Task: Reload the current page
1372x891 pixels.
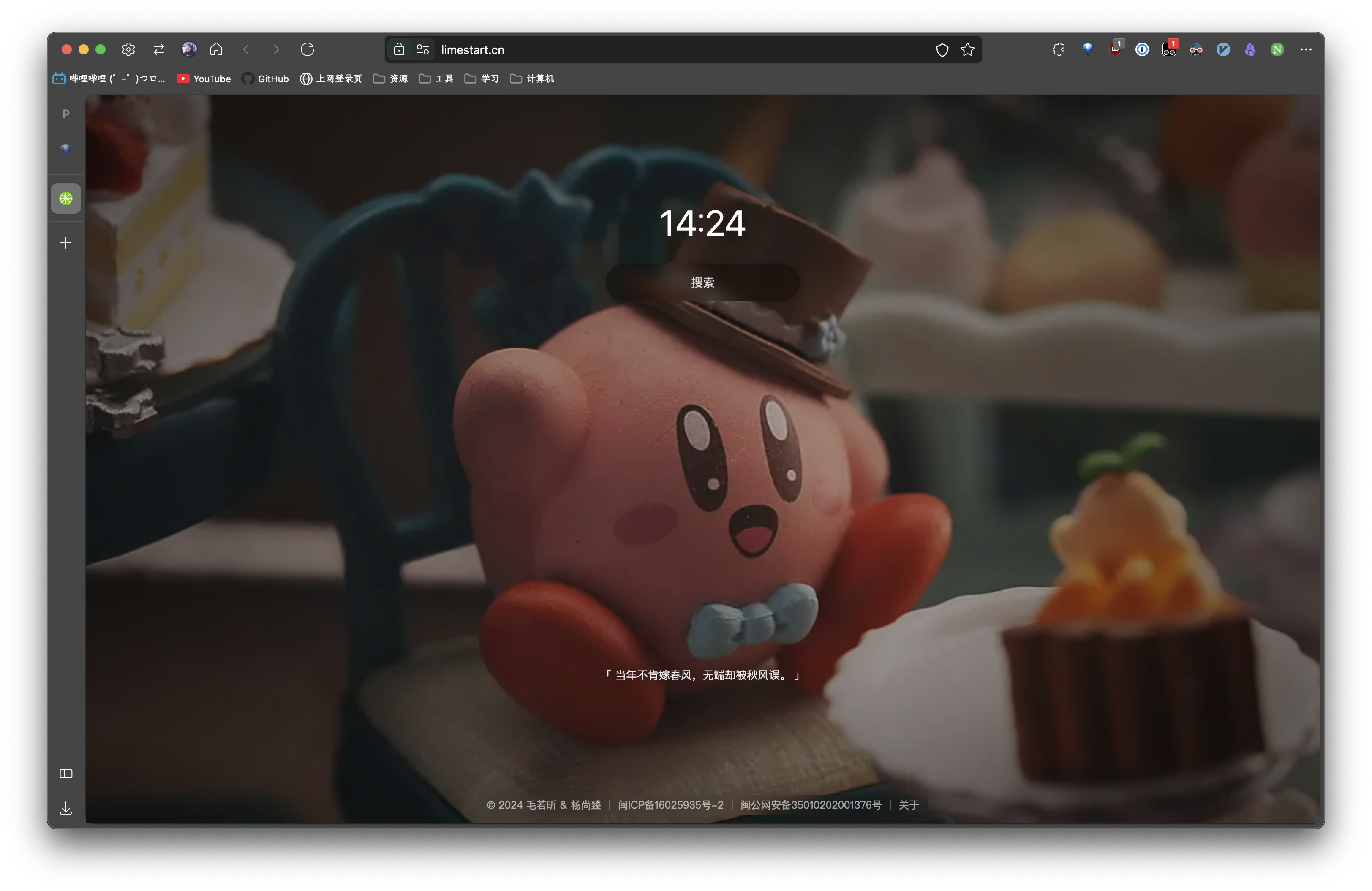Action: [307, 49]
